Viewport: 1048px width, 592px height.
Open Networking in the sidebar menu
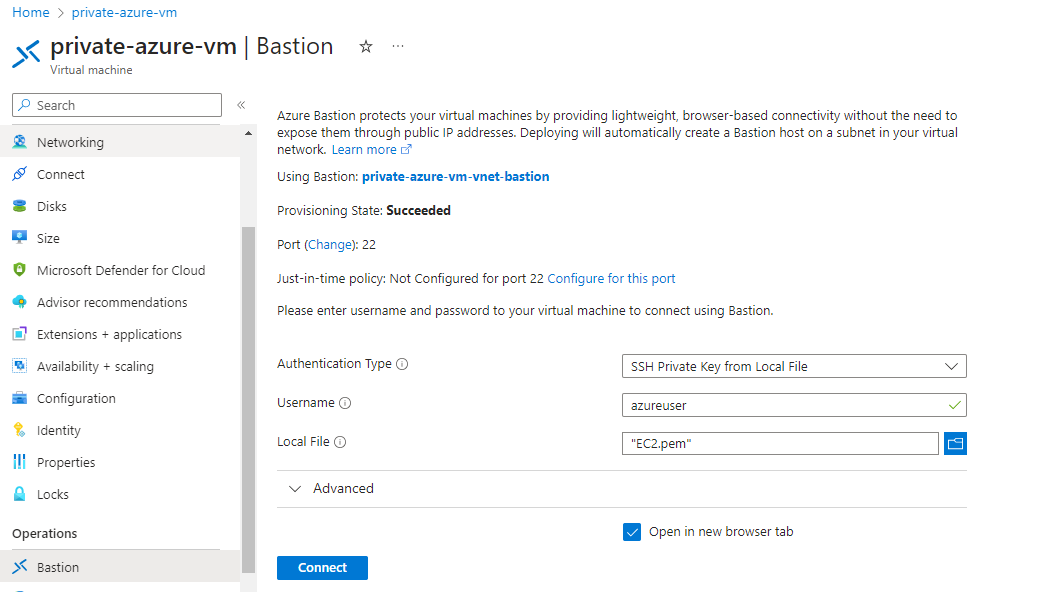point(70,142)
